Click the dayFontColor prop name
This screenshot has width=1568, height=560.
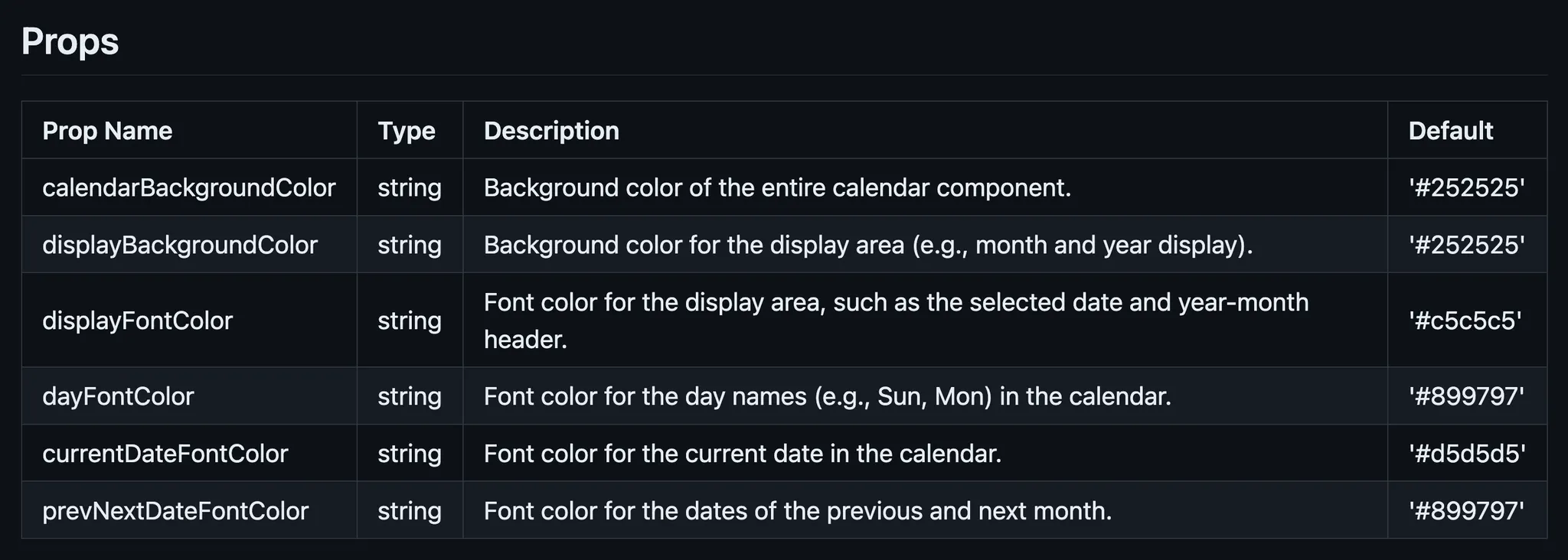(119, 396)
